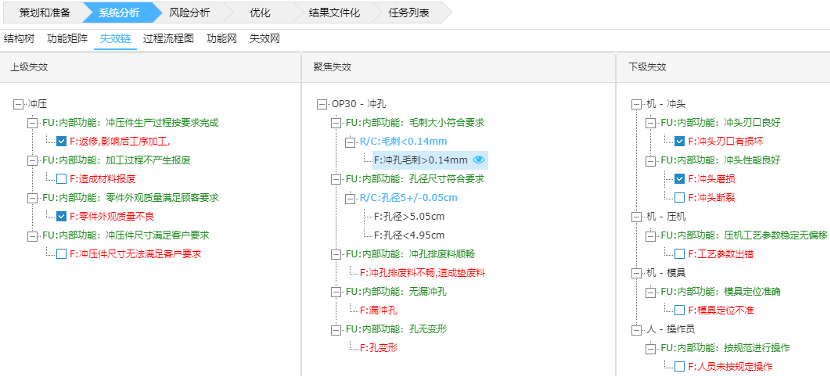Select the F:冲孔排废料不畅,造成垫废料 failure

click(x=422, y=273)
